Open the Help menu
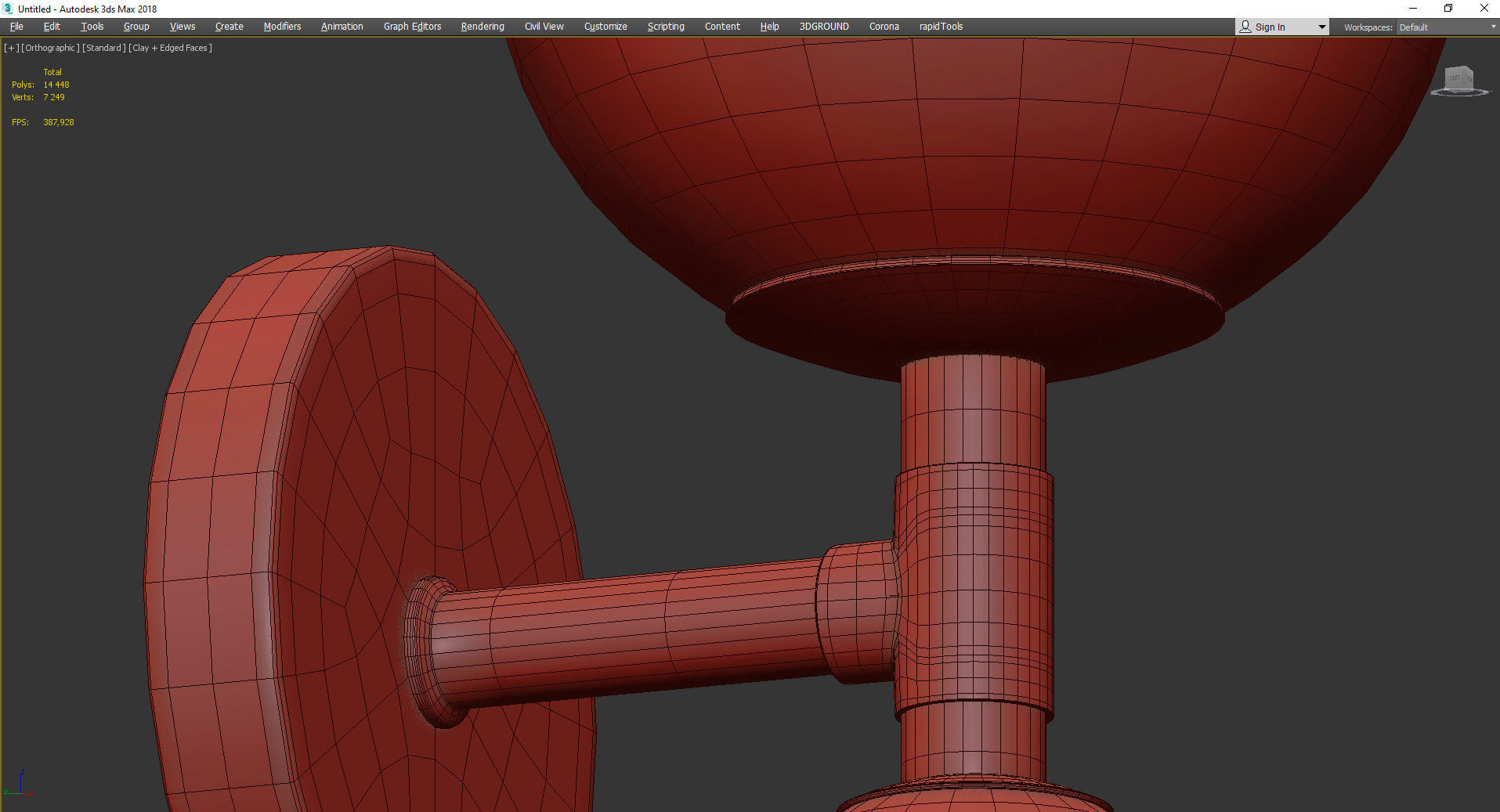The width and height of the screenshot is (1500, 812). 770,27
